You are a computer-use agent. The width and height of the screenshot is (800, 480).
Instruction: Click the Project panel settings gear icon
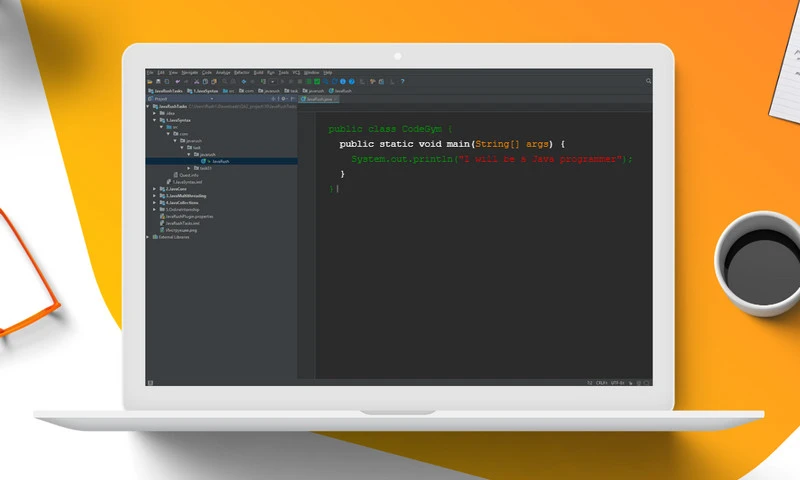(284, 99)
